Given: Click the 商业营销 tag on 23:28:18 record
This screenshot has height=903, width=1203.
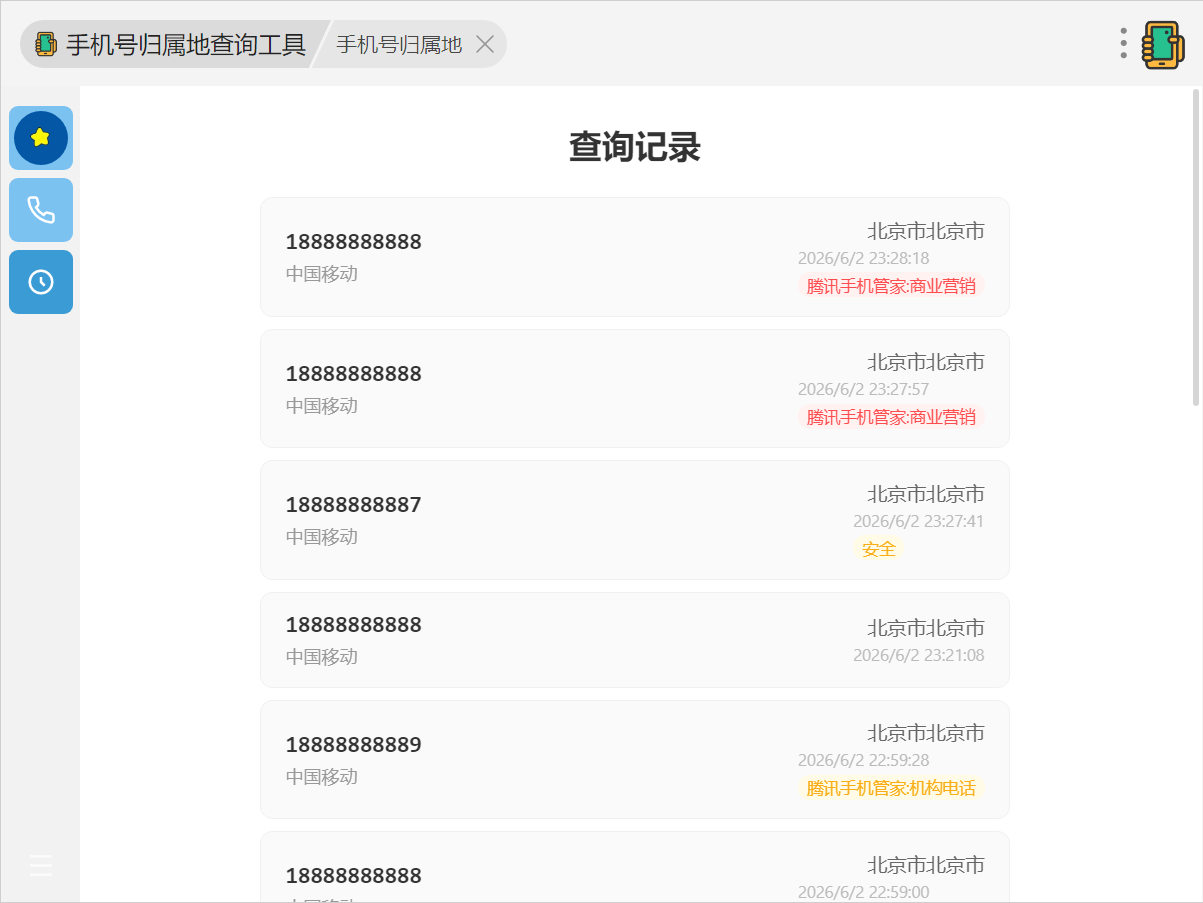Looking at the screenshot, I should [x=891, y=286].
